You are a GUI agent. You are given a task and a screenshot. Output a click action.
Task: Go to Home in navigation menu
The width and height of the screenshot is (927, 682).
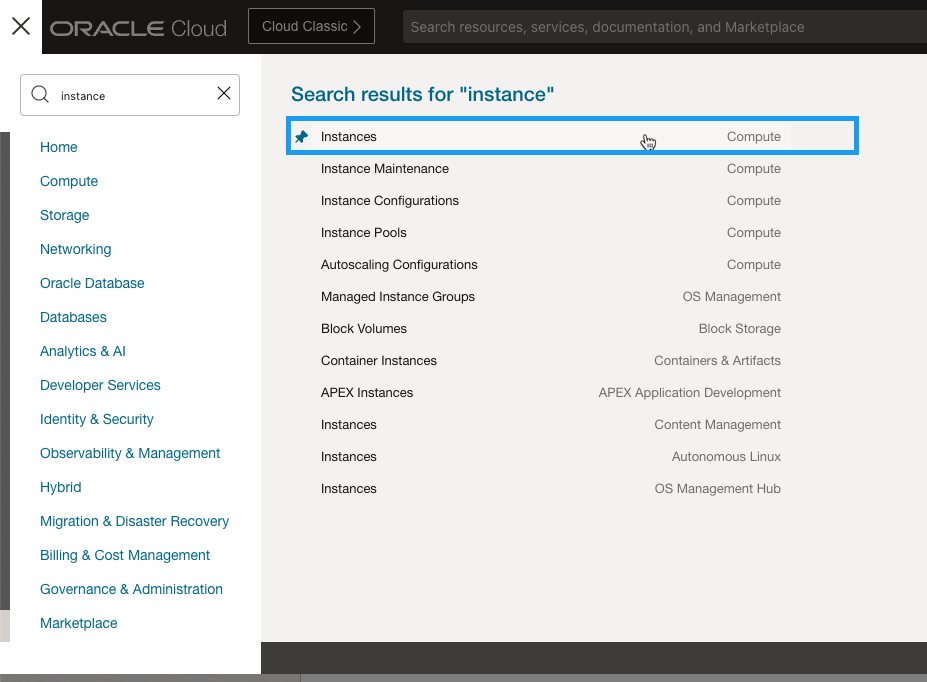point(59,147)
